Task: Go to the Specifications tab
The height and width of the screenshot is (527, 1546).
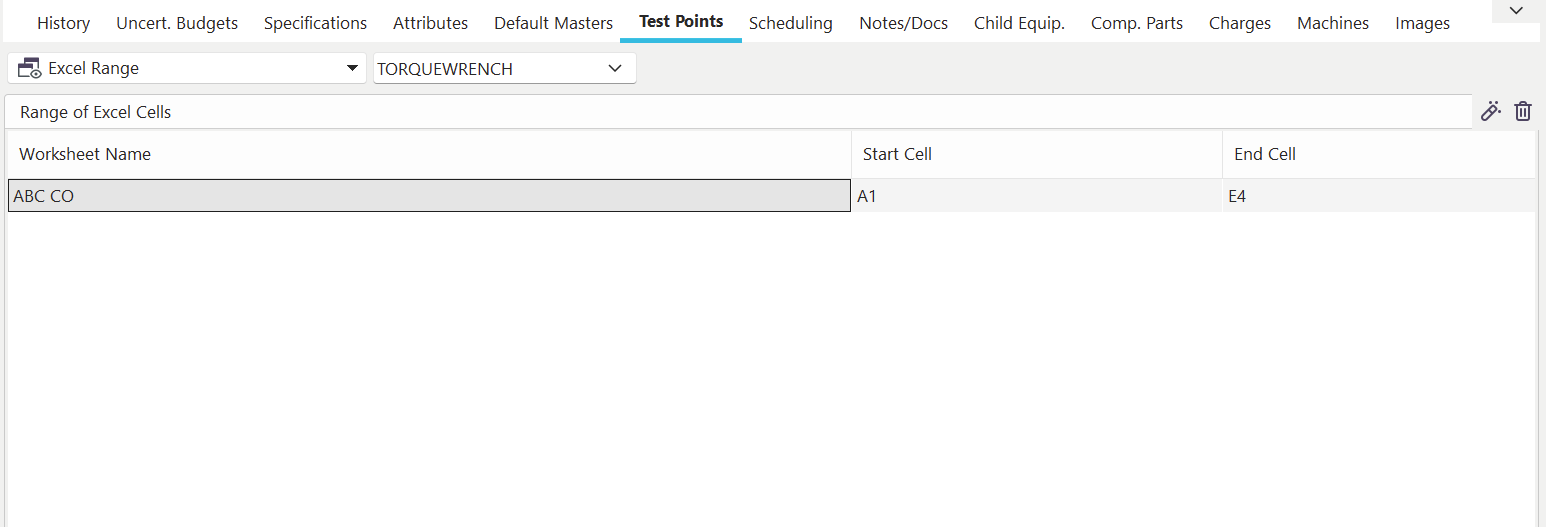Action: coord(315,23)
